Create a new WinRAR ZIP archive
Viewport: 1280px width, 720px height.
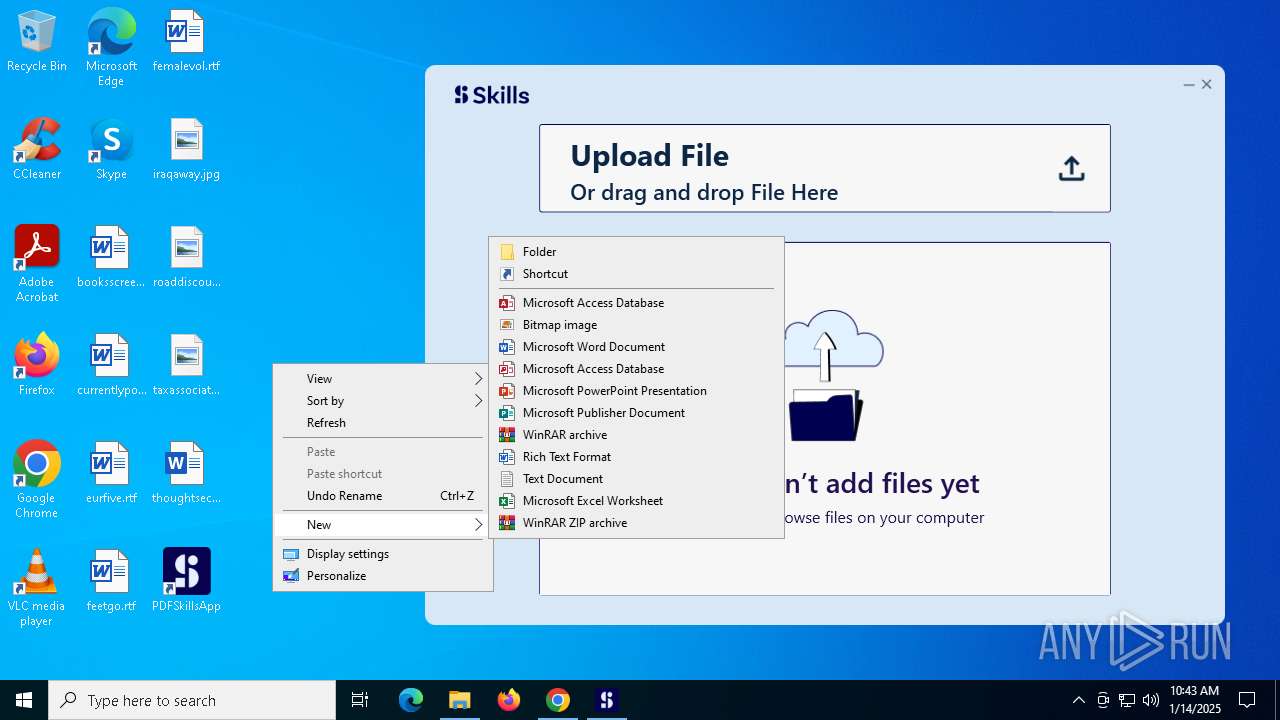click(x=636, y=523)
